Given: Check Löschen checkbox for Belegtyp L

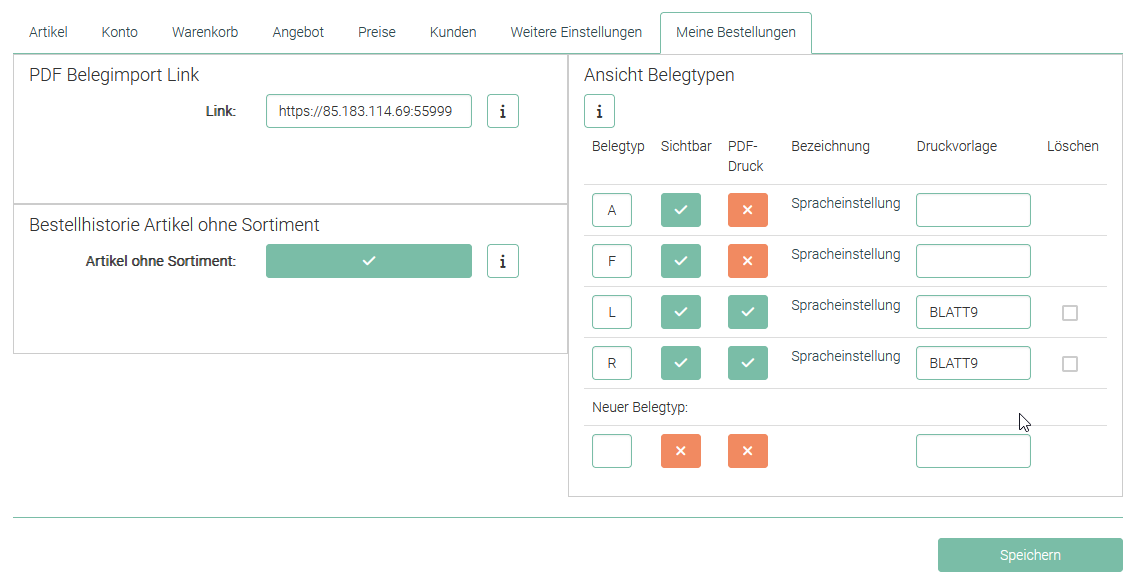Looking at the screenshot, I should (x=1069, y=313).
